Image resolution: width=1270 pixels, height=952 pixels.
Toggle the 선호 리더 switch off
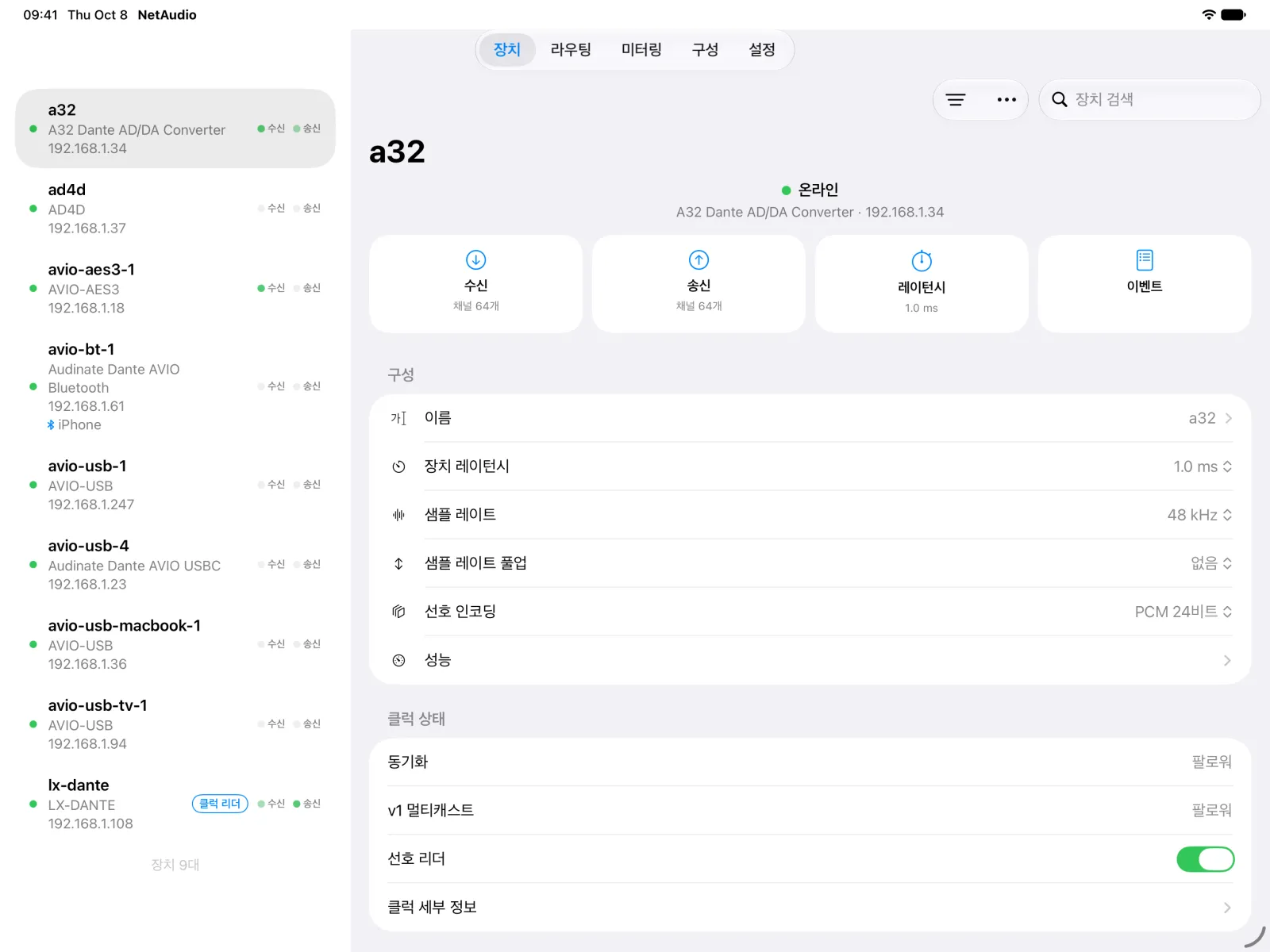point(1205,859)
